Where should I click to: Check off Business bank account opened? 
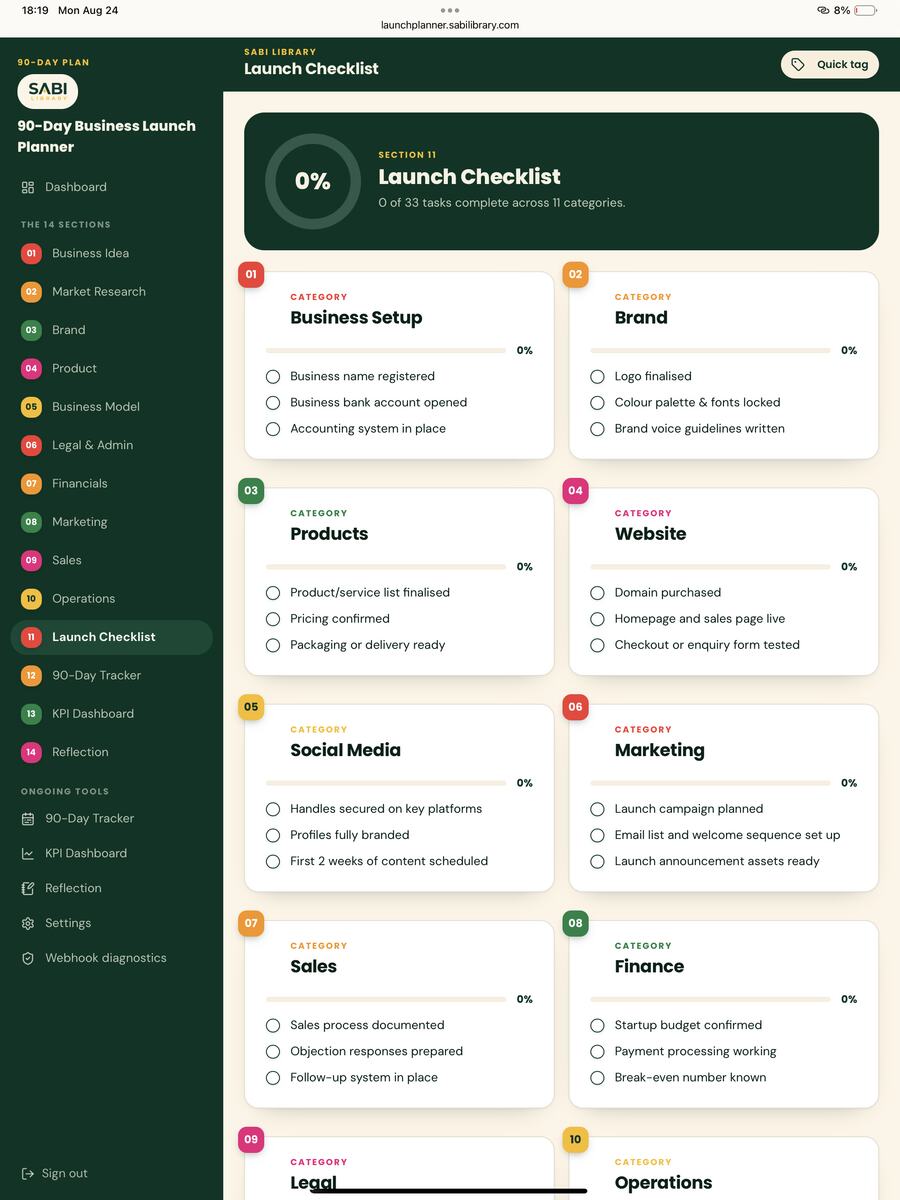point(273,403)
